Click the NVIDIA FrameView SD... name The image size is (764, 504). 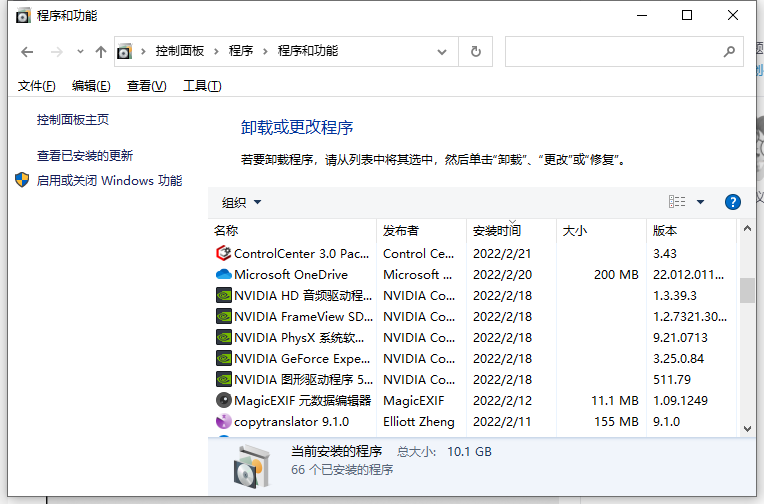tap(304, 316)
